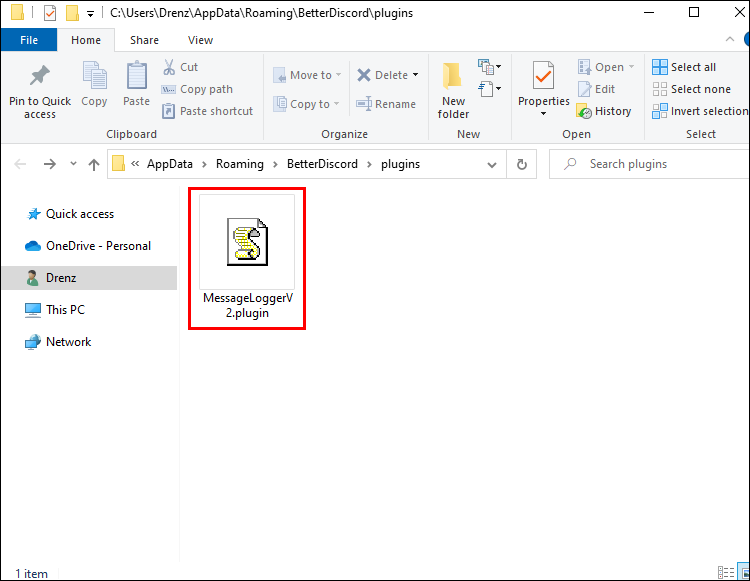This screenshot has width=750, height=581.
Task: Open Customize Quick Access Toolbar dropdown
Action: click(x=90, y=14)
